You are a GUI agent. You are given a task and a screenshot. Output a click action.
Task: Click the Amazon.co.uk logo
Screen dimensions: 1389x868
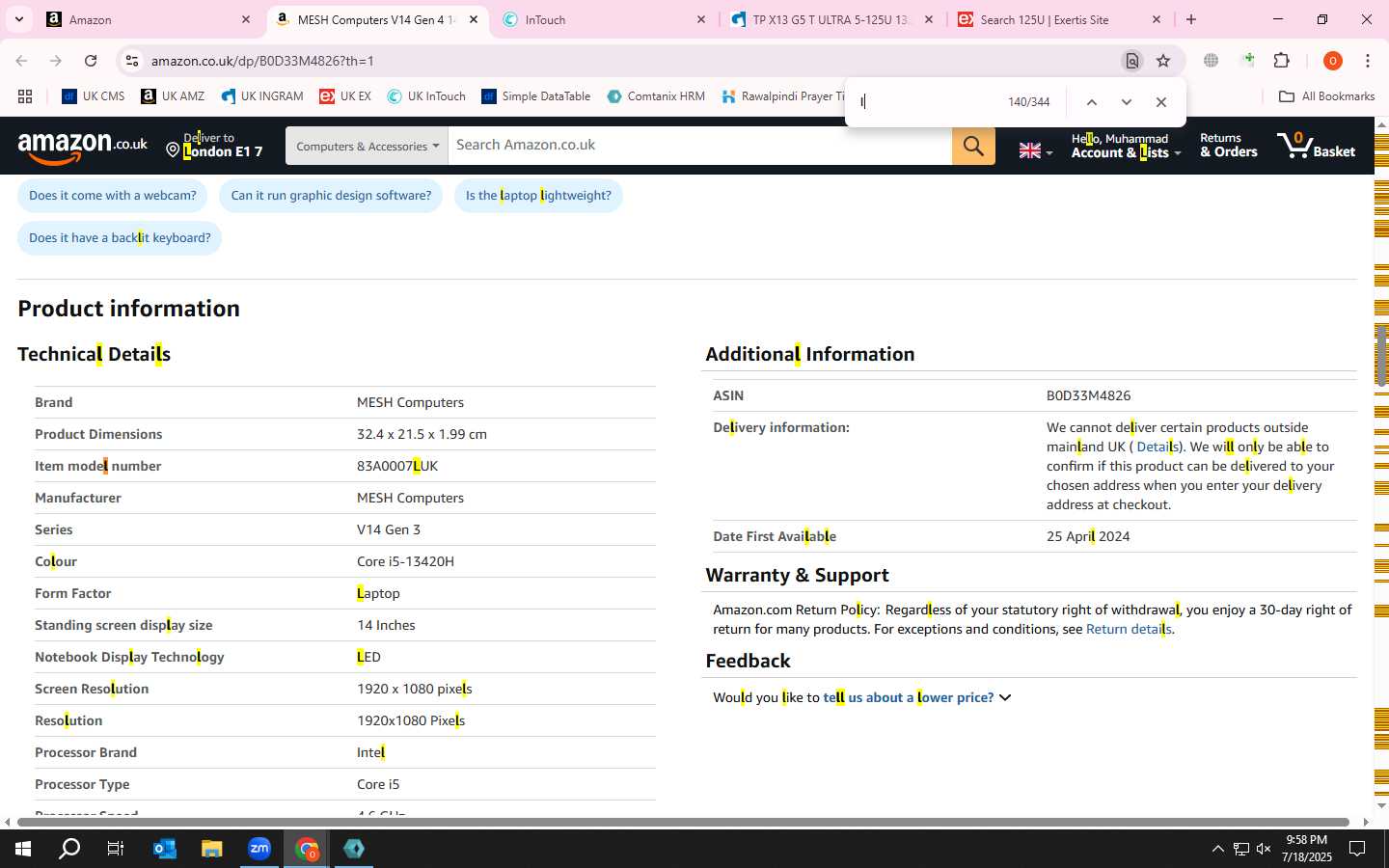(x=83, y=146)
